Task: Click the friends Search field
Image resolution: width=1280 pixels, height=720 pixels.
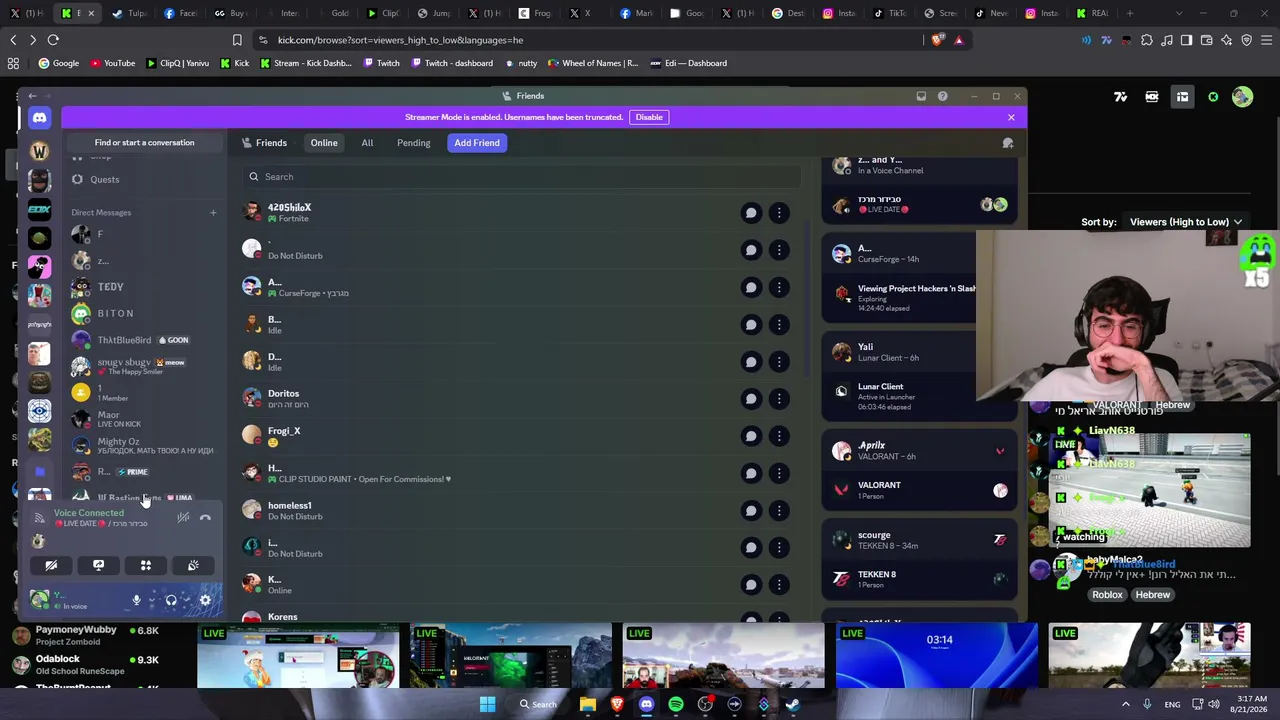Action: [x=522, y=177]
